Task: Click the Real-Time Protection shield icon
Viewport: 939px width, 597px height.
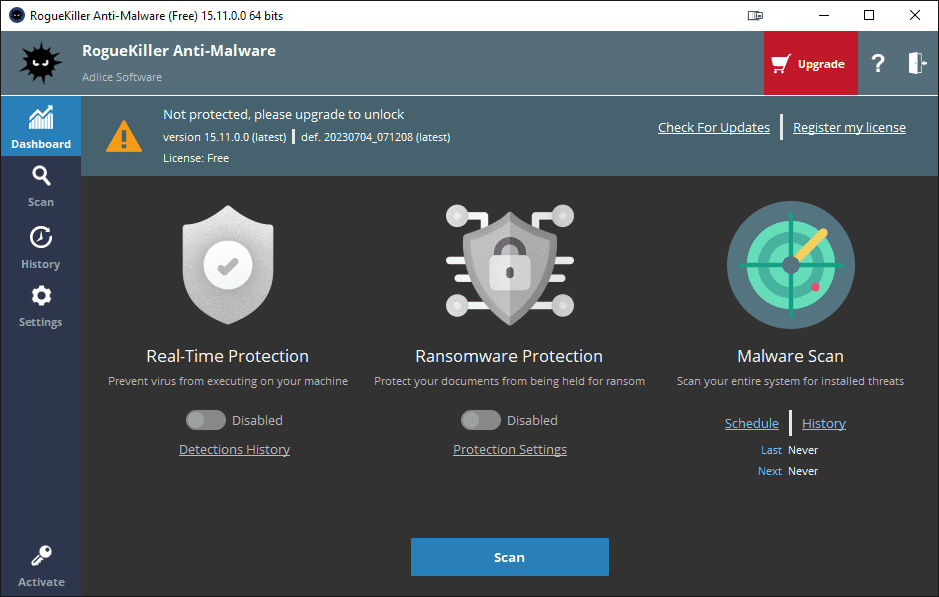Action: click(x=228, y=265)
